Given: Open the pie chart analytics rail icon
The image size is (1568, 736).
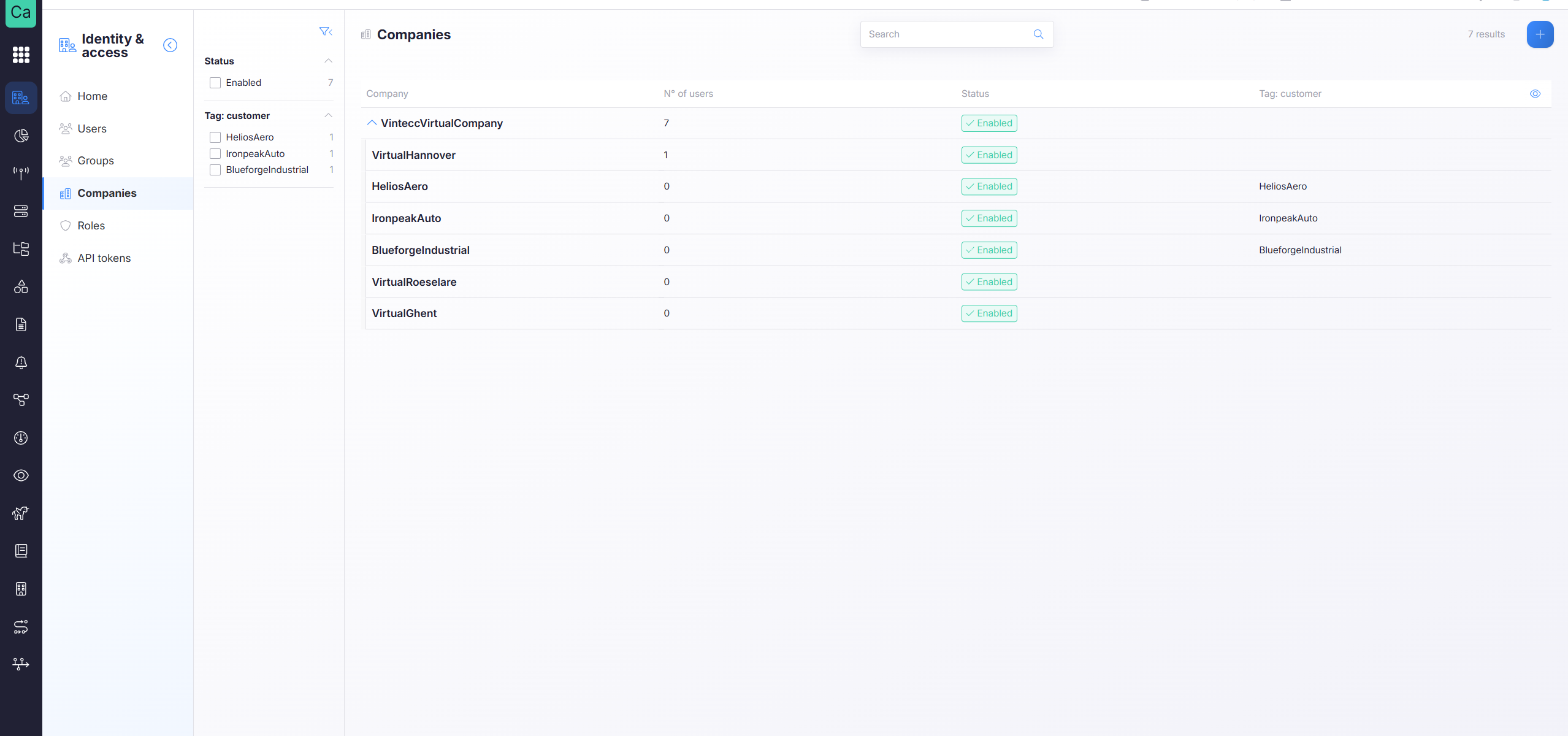Looking at the screenshot, I should click(x=21, y=136).
